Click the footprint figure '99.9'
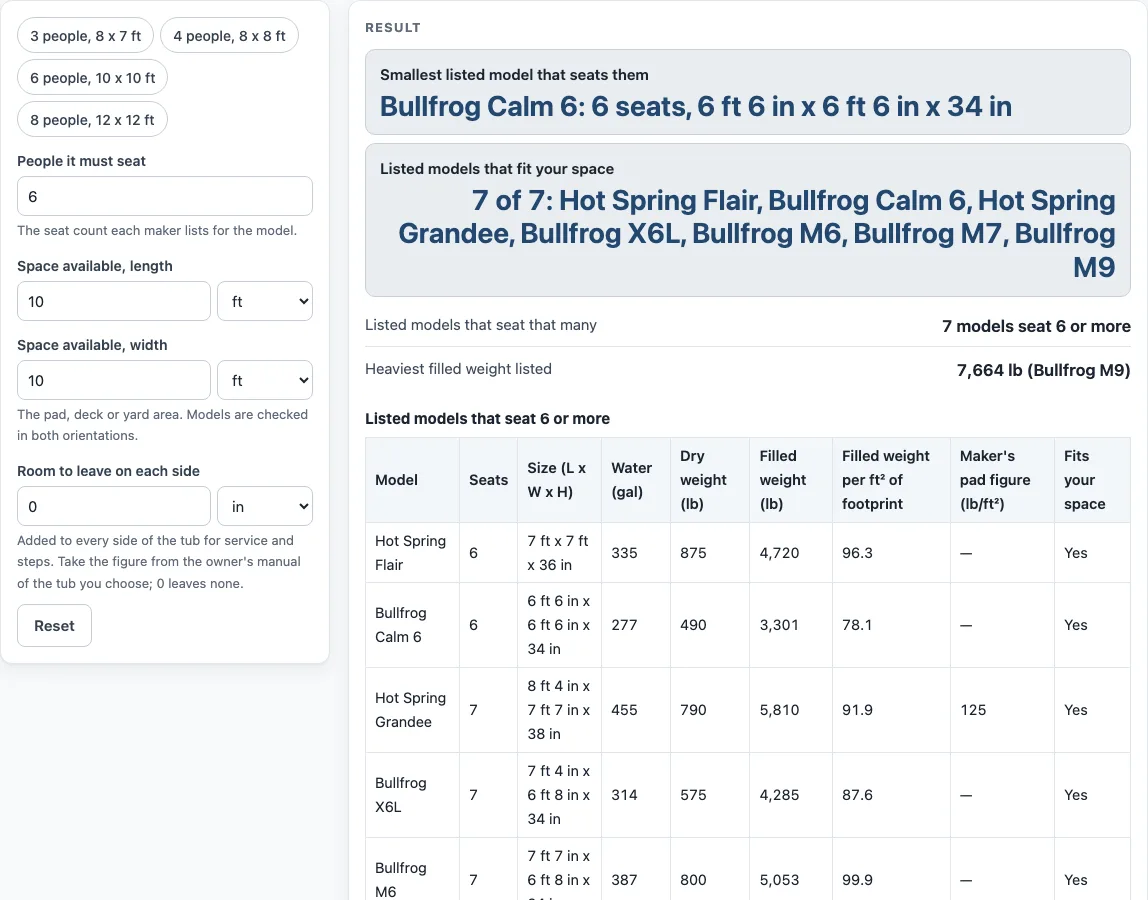This screenshot has height=900, width=1148. tap(857, 879)
